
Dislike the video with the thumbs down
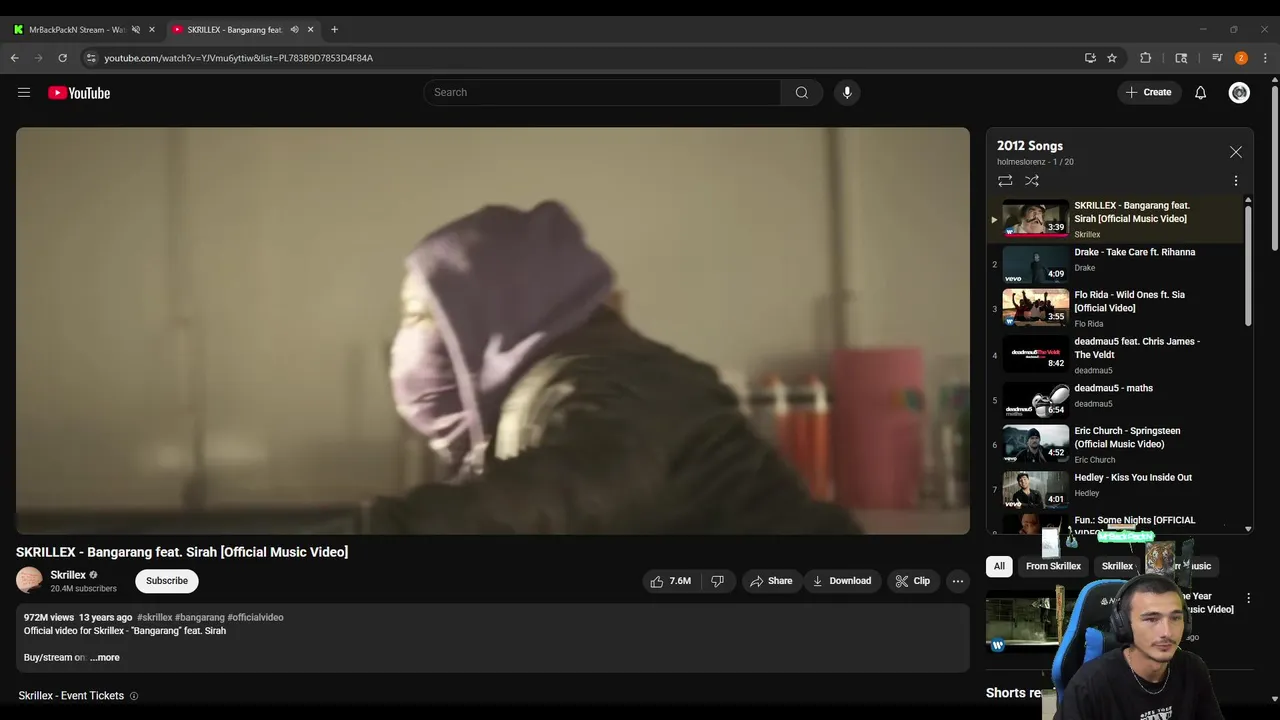tap(718, 581)
